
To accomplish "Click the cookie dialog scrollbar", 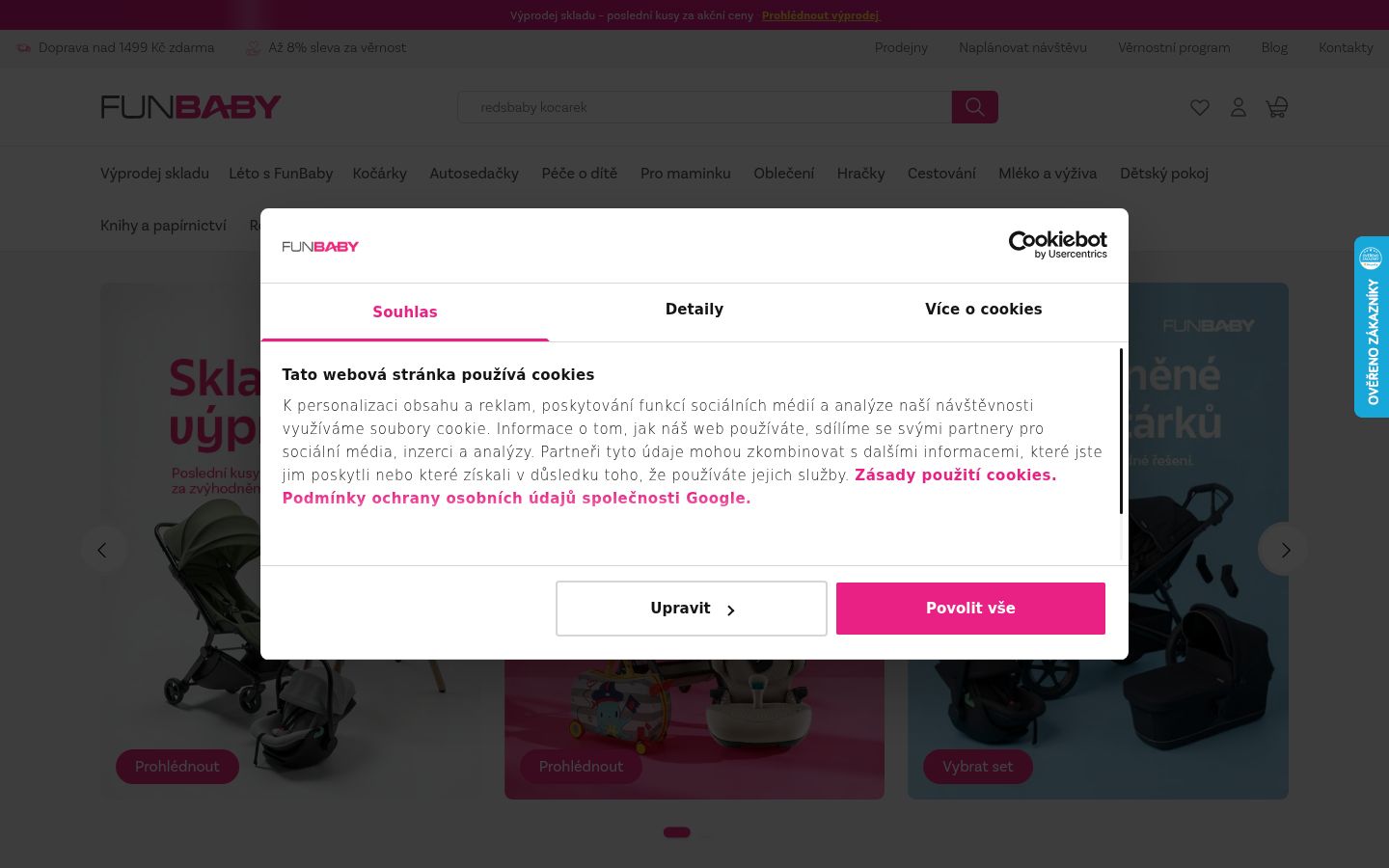I will (1121, 431).
